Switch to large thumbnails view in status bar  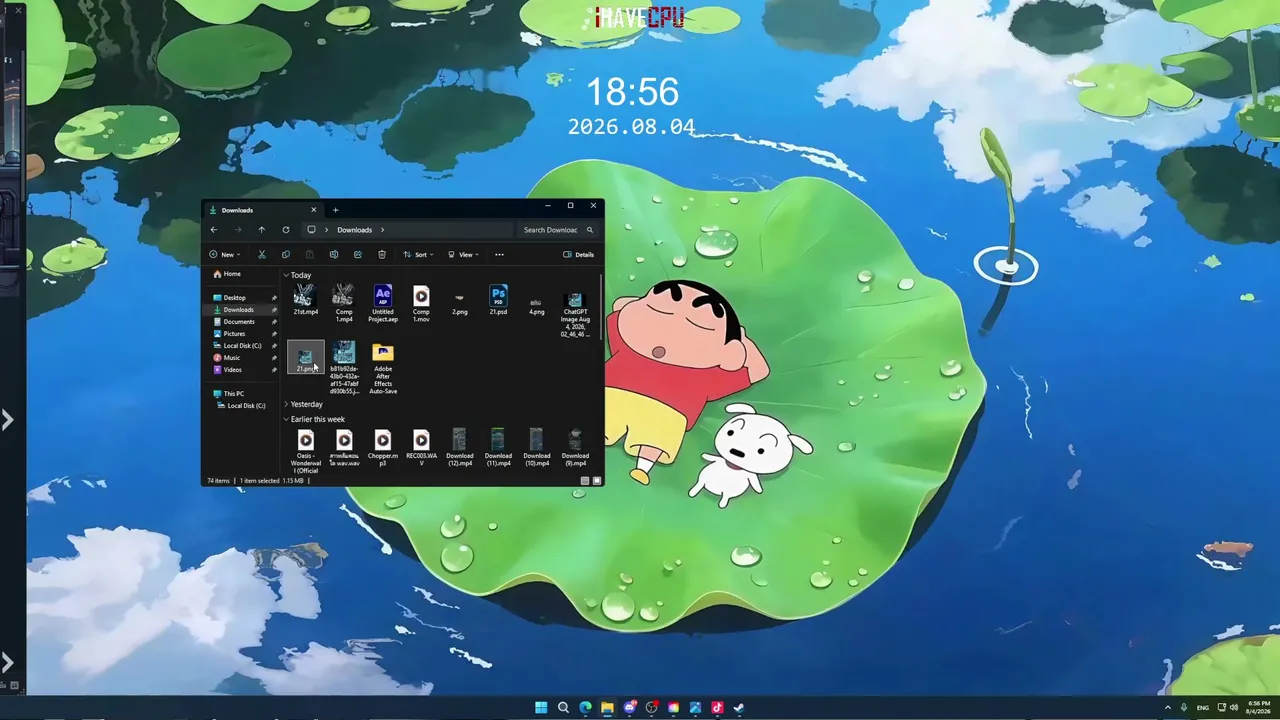[597, 481]
